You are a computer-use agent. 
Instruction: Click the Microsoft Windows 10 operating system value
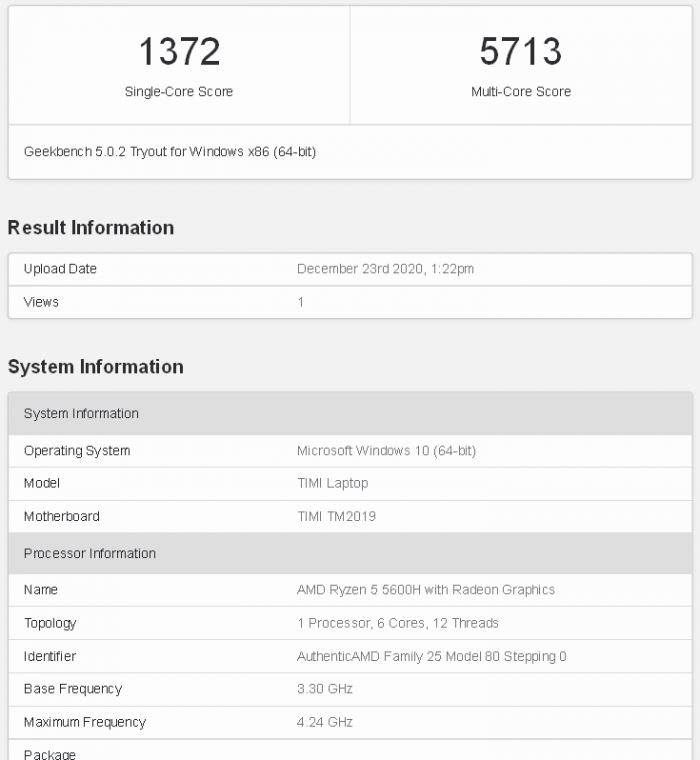point(386,451)
